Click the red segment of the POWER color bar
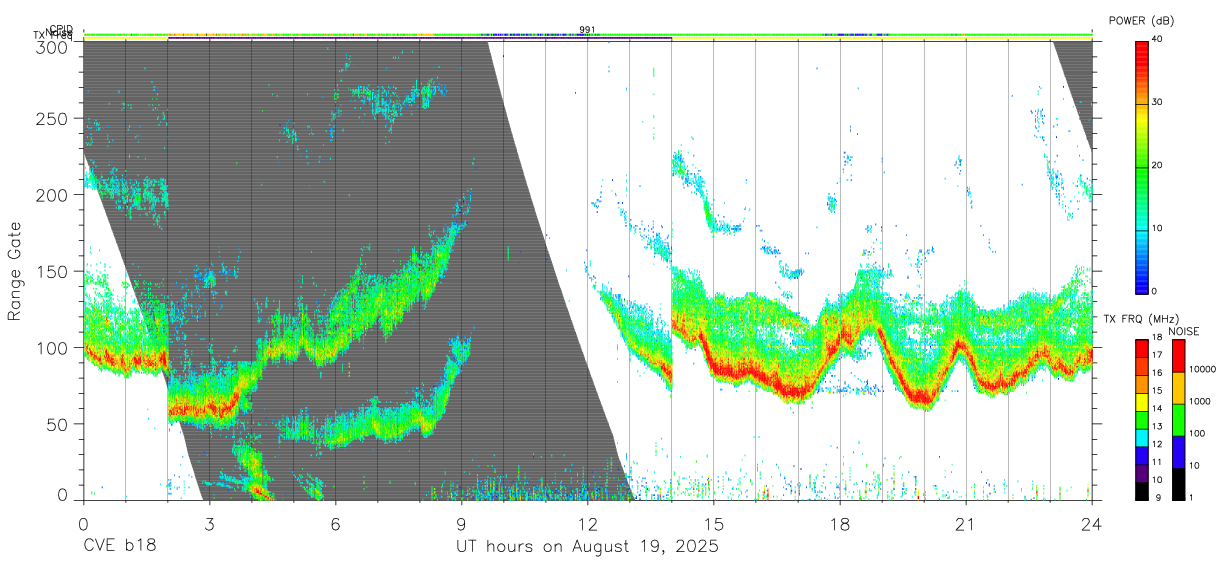The height and width of the screenshot is (567, 1228). (x=1141, y=72)
